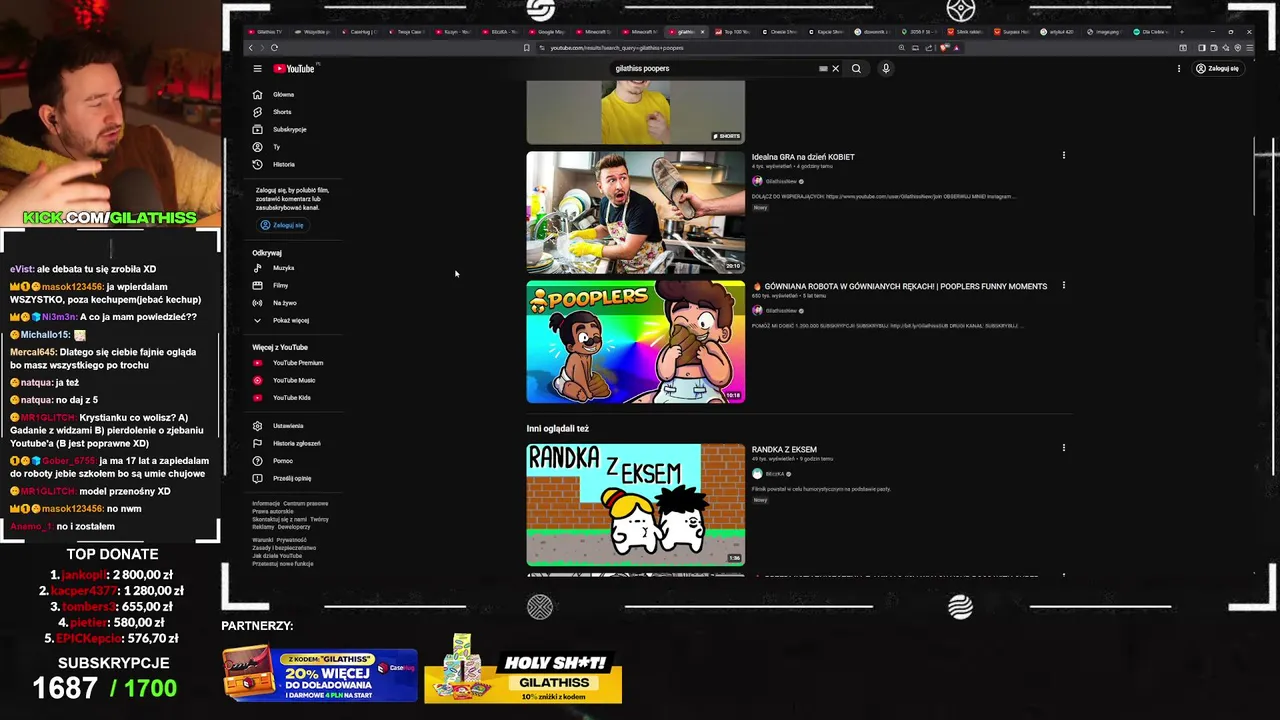Image resolution: width=1280 pixels, height=720 pixels.
Task: Switch to the Google Mapy tab
Action: [548, 32]
